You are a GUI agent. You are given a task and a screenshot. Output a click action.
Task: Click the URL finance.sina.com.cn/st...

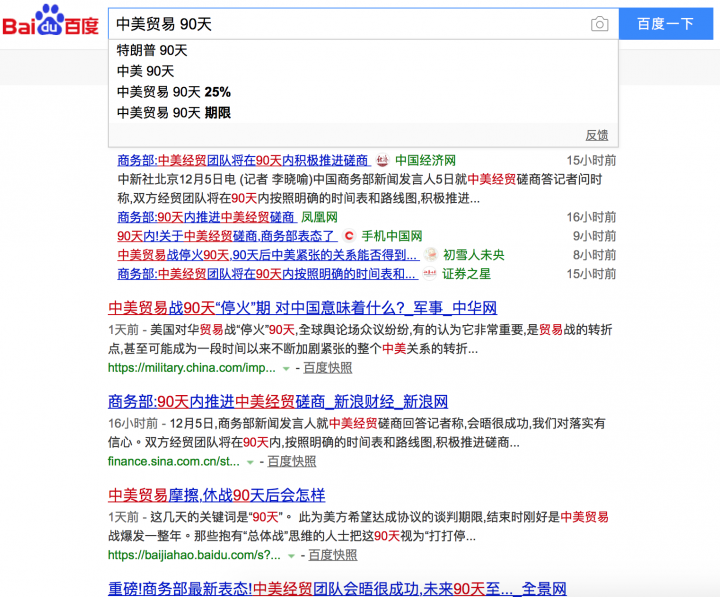coord(174,462)
